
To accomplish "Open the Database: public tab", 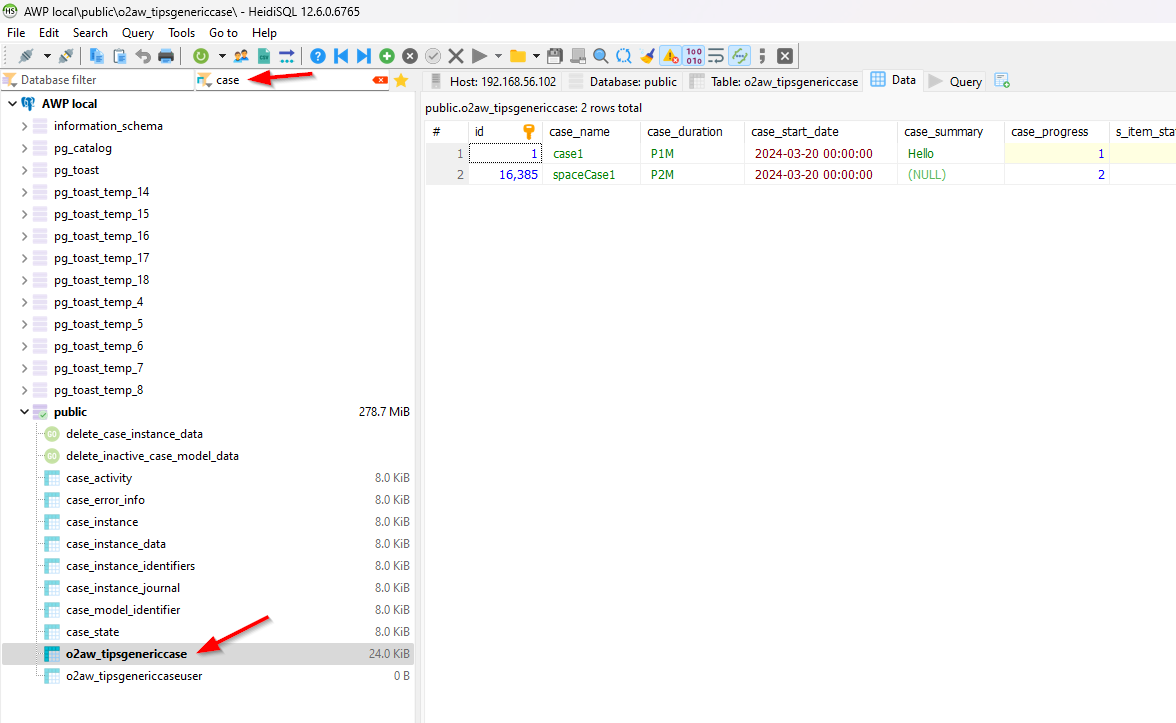I will [x=622, y=82].
